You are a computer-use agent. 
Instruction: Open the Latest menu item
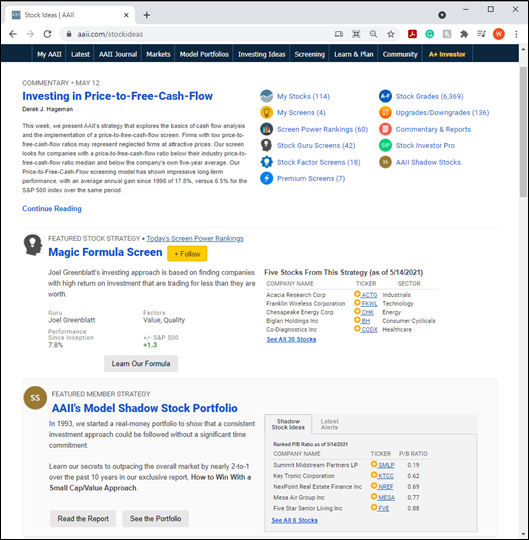(x=80, y=54)
